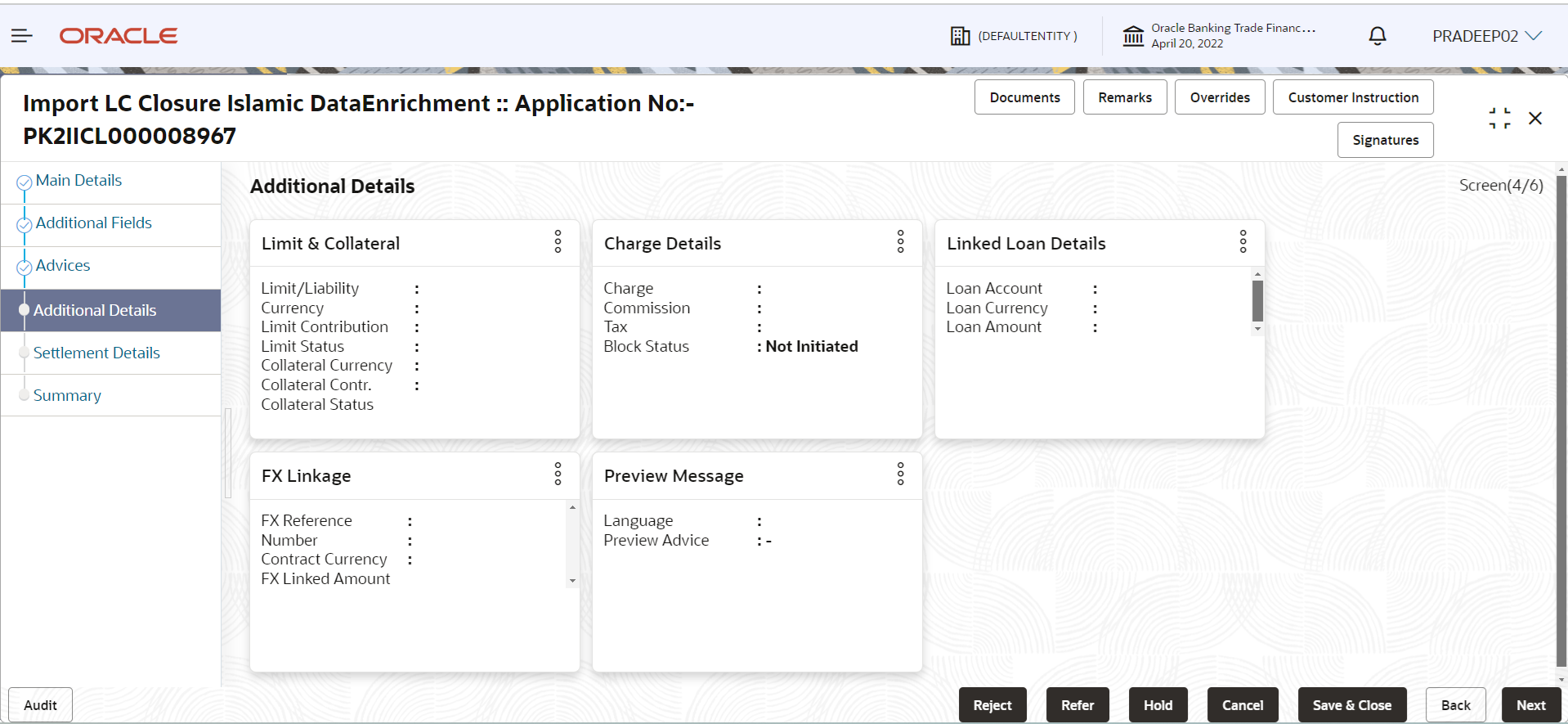The height and width of the screenshot is (724, 1568).
Task: Open Preview Message tile kebab menu
Action: pyautogui.click(x=900, y=474)
